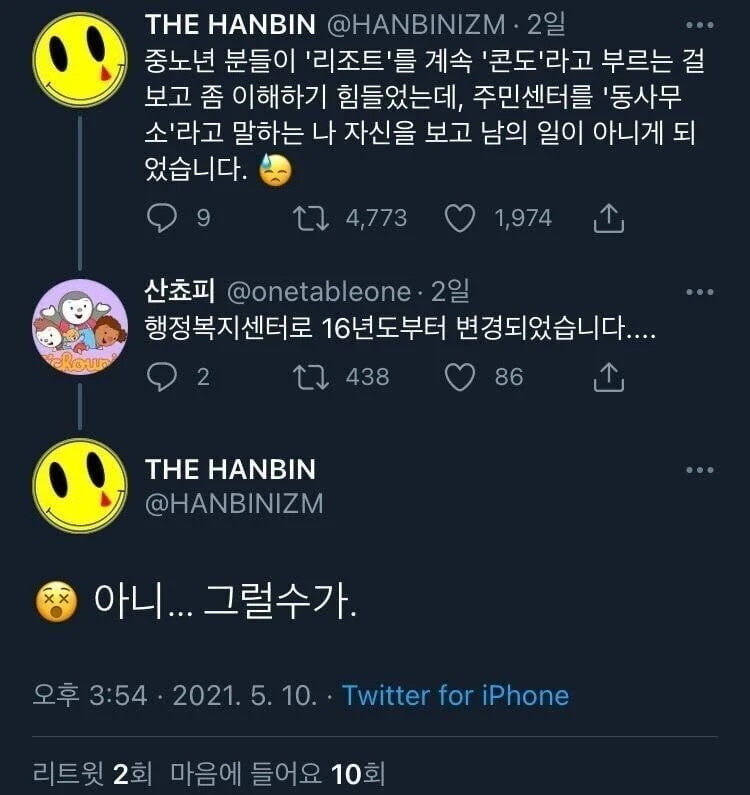Open @HANBINIZM handle on main tweet
This screenshot has width=750, height=795.
pos(234,504)
